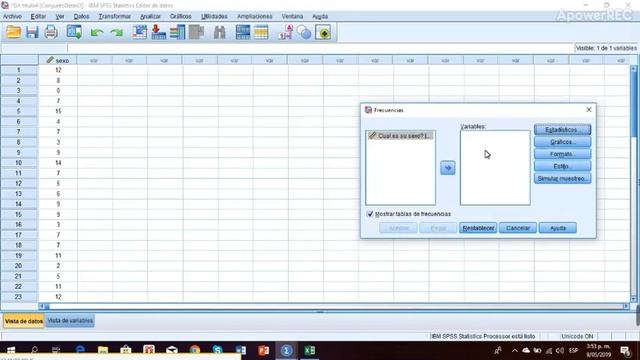Open the Archivo menu
Image resolution: width=640 pixels, height=360 pixels.
click(12, 16)
